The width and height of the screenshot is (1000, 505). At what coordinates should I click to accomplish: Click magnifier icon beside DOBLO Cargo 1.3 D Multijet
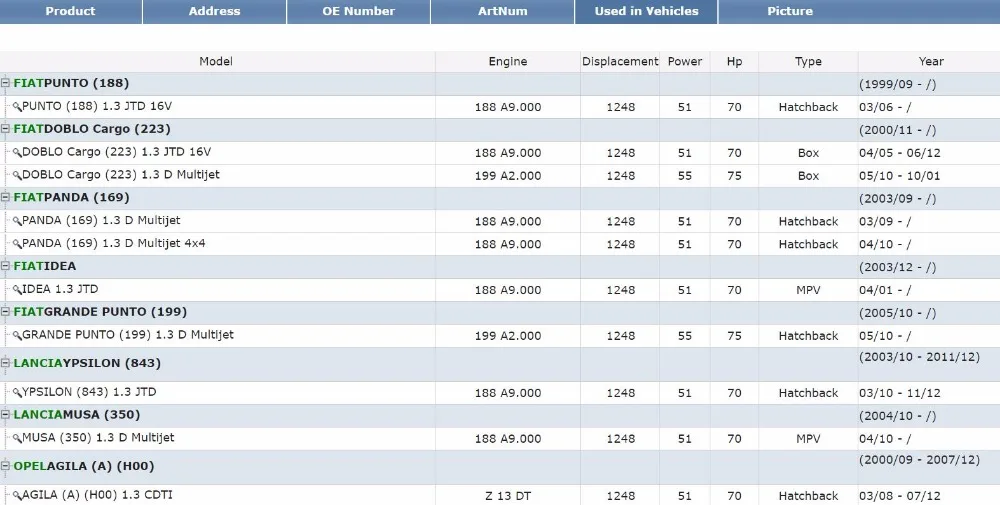coord(17,175)
